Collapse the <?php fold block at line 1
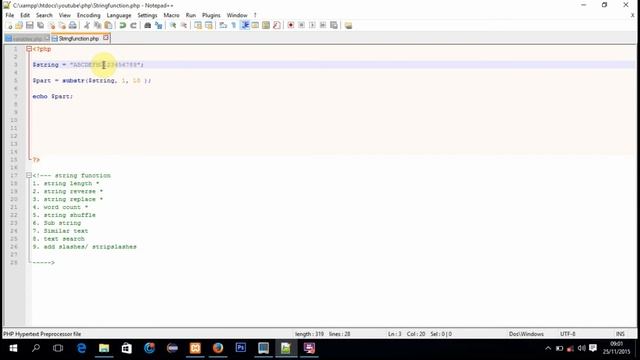Image resolution: width=640 pixels, height=360 pixels. click(29, 49)
